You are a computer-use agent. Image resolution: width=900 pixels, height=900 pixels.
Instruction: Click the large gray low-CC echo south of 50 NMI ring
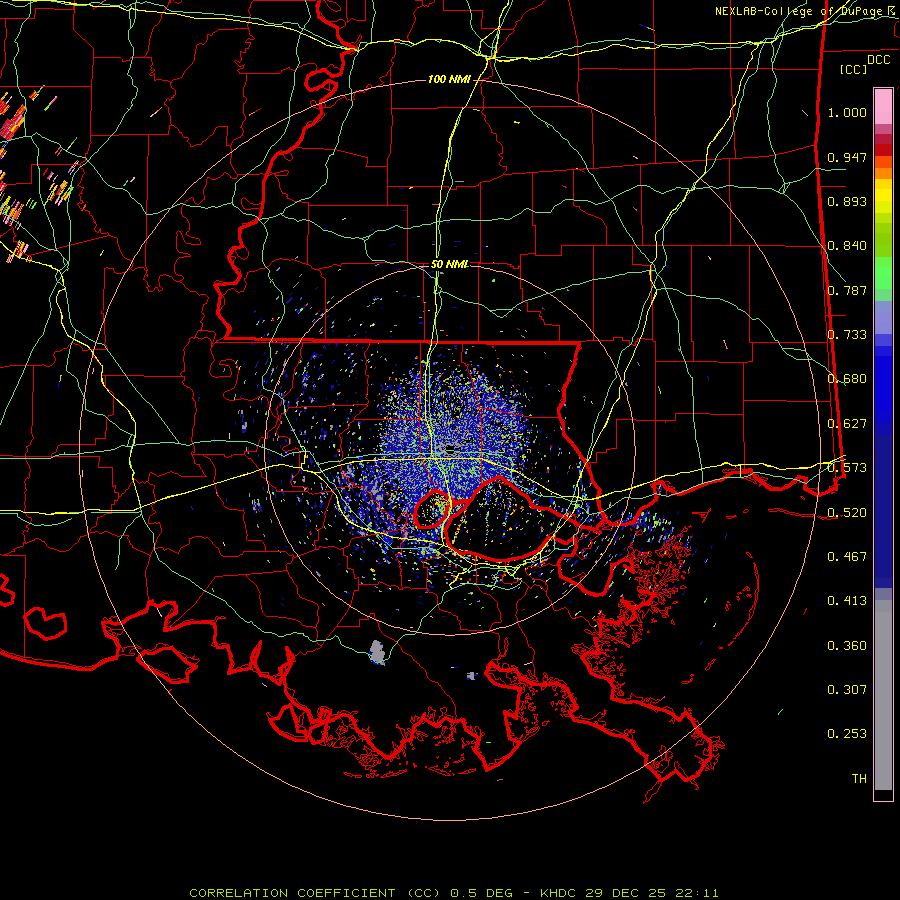point(377,652)
